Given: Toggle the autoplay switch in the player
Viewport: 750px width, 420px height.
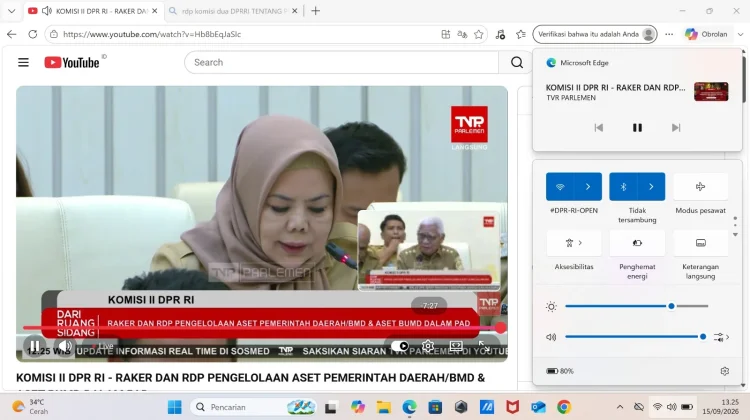Looking at the screenshot, I should (400, 345).
